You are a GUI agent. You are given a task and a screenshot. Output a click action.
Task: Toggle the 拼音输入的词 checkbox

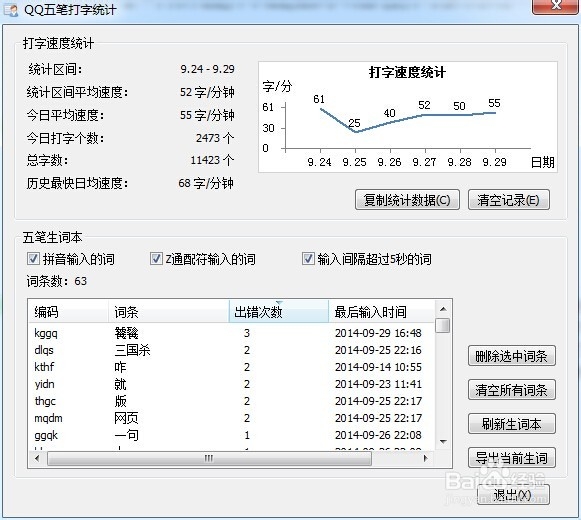click(x=33, y=258)
